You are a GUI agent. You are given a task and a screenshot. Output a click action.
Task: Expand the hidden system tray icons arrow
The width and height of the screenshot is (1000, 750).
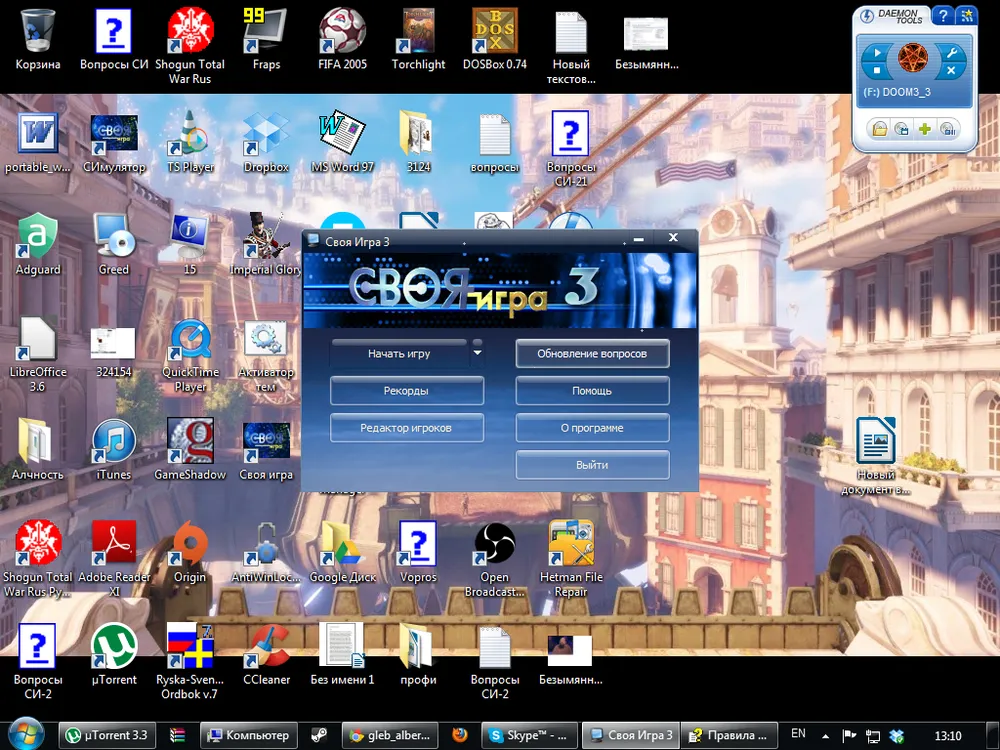(825, 736)
